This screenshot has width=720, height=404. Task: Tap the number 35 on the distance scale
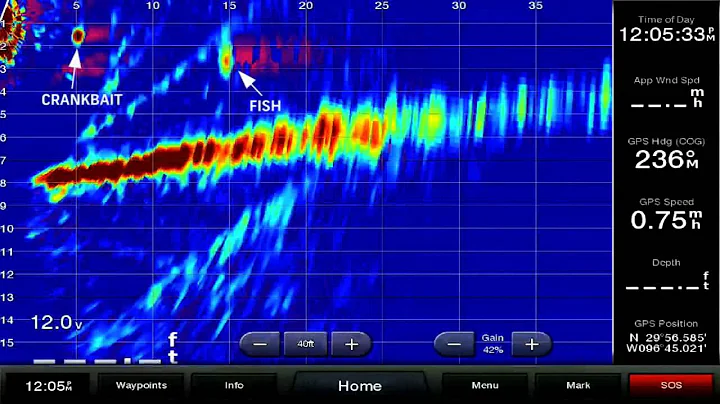[x=535, y=6]
